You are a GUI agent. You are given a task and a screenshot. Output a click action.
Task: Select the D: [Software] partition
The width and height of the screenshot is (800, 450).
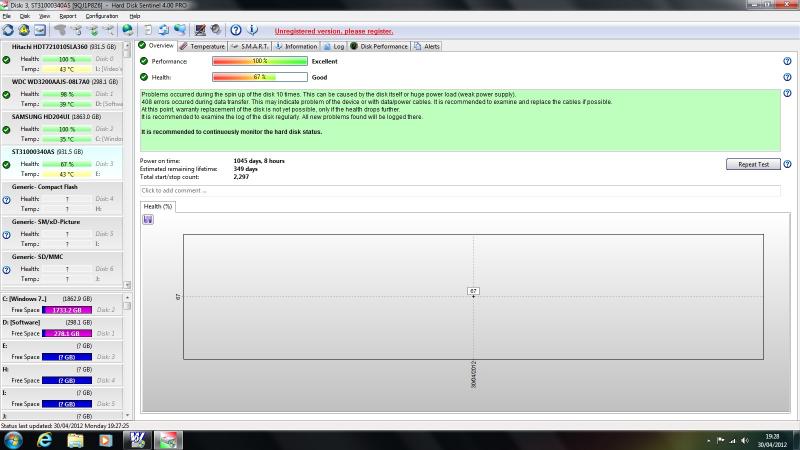click(62, 328)
